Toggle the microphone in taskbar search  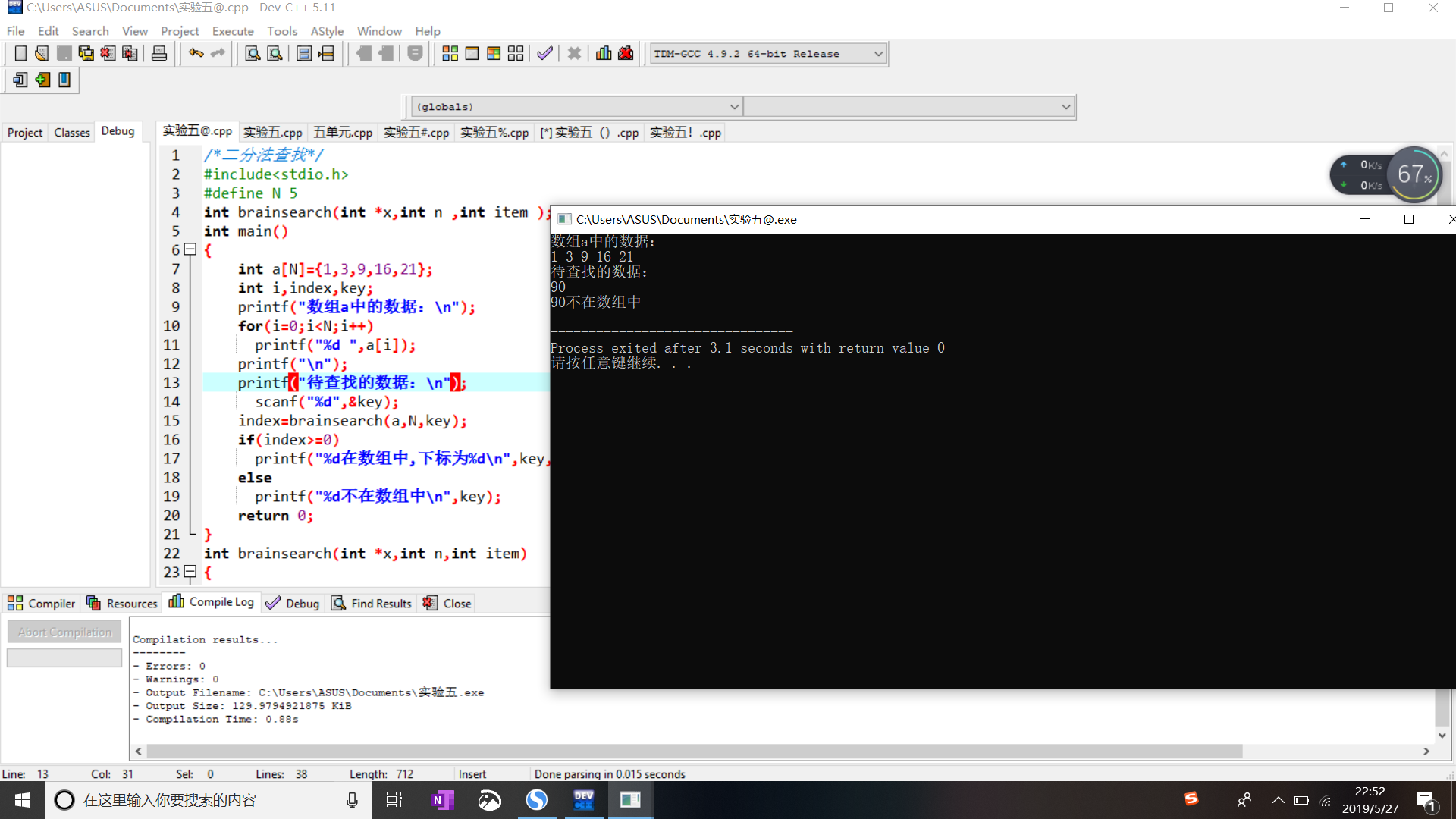[x=352, y=800]
